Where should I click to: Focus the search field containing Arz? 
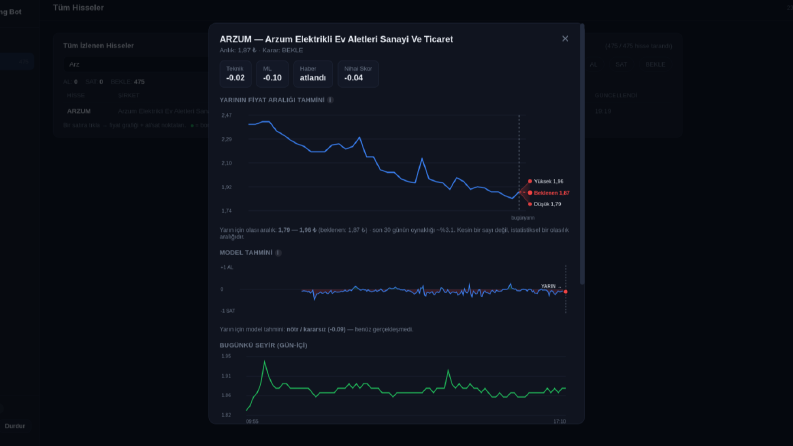click(137, 64)
